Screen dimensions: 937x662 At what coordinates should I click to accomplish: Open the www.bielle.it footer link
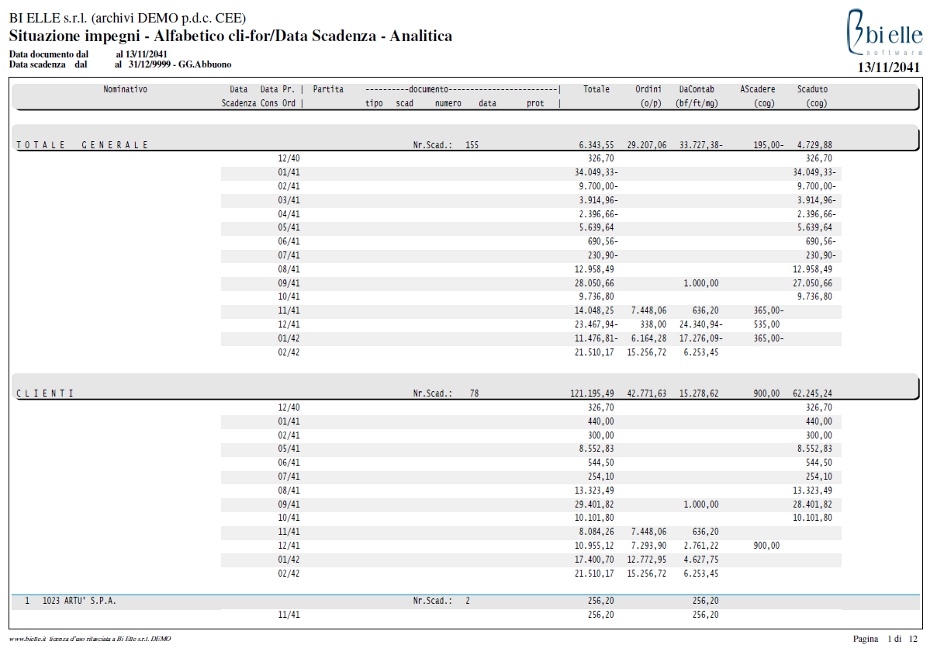[29, 639]
